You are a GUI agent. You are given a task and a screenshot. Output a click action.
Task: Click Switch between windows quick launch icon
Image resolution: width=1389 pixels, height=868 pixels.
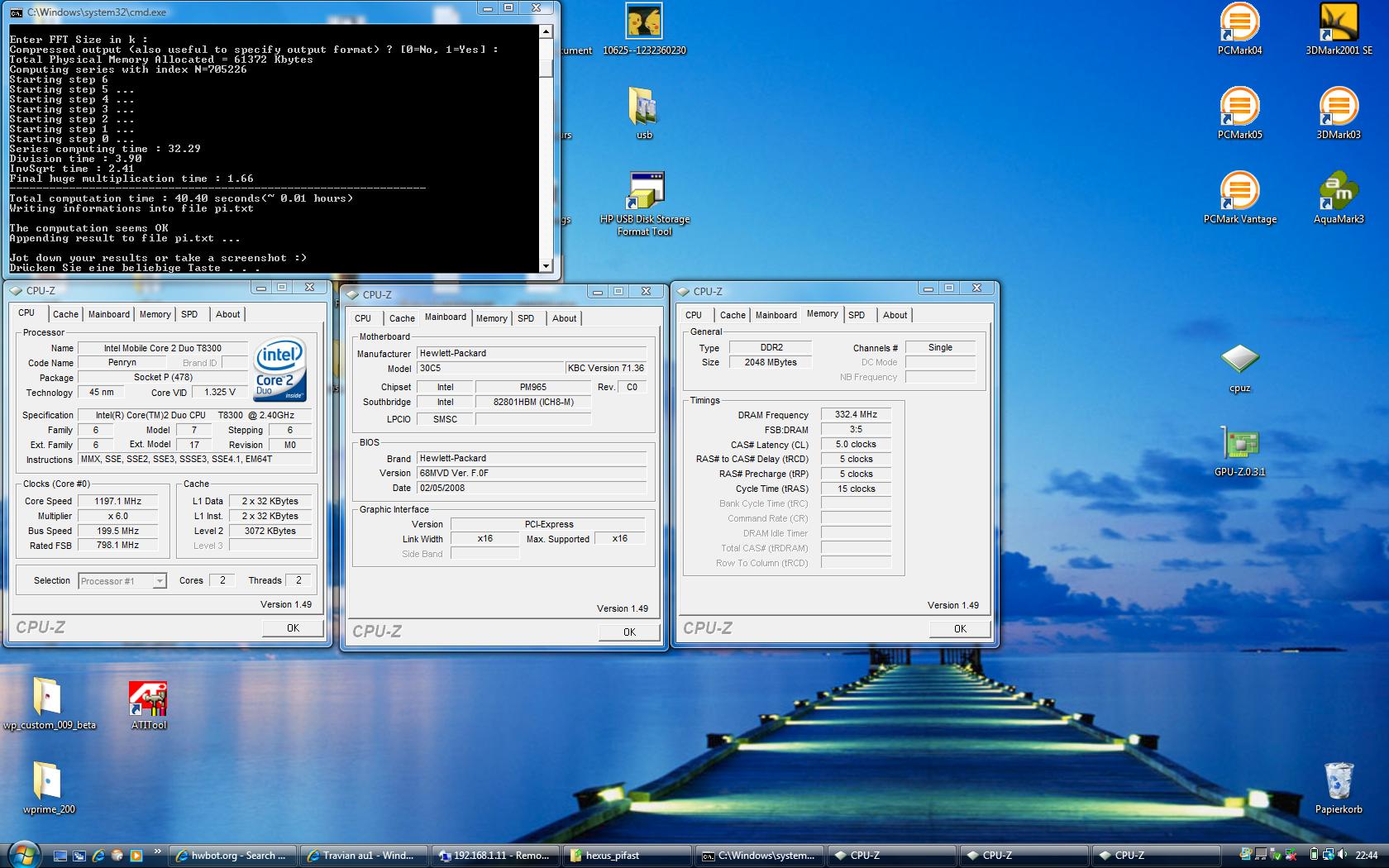click(79, 856)
